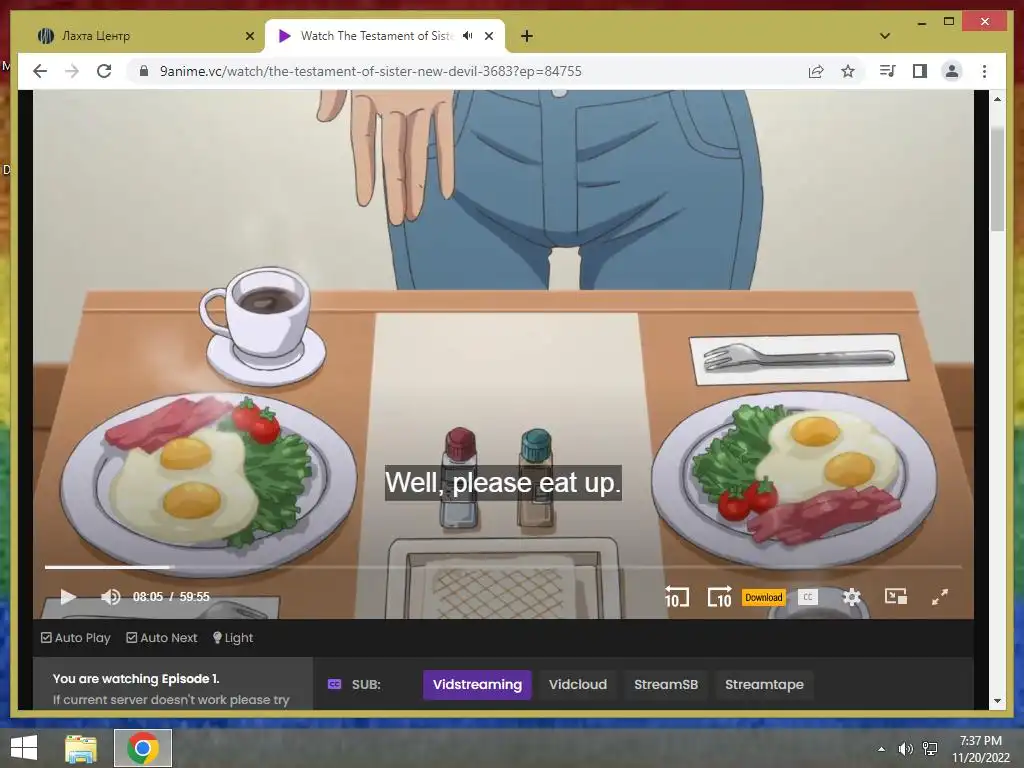Play the video
This screenshot has width=1024, height=768.
(x=68, y=596)
